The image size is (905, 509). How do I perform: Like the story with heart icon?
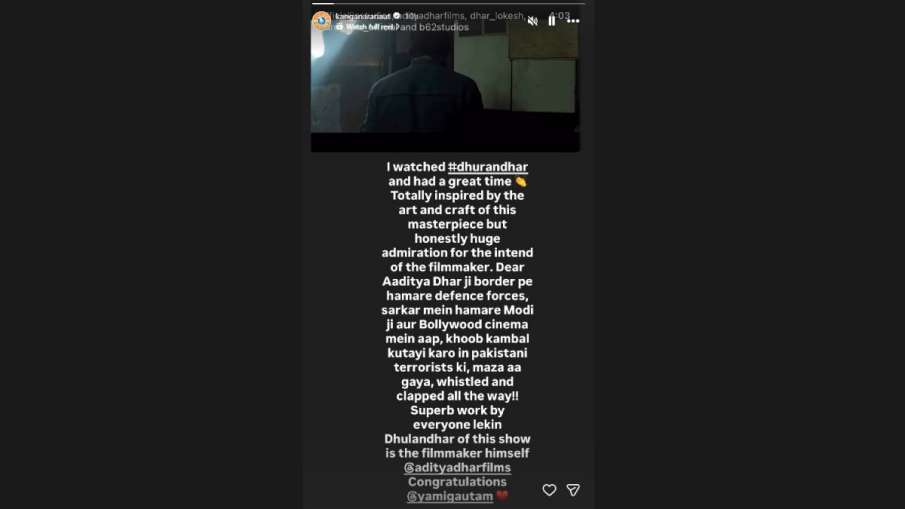(549, 490)
